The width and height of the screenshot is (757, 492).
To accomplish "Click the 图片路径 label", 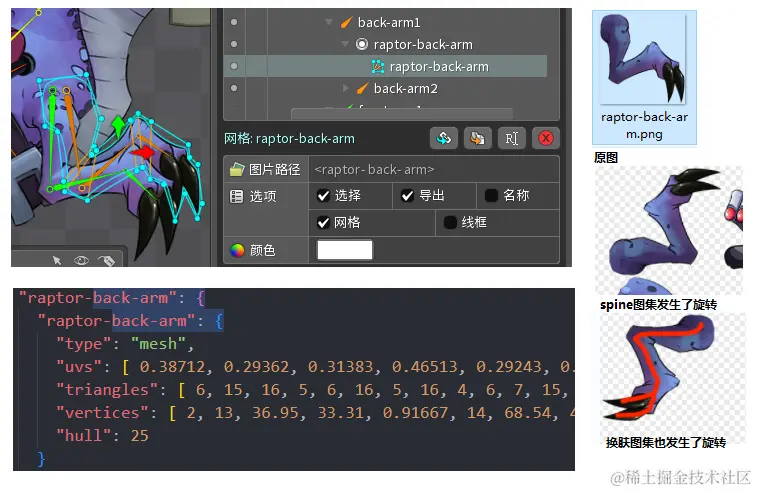I will coord(274,169).
